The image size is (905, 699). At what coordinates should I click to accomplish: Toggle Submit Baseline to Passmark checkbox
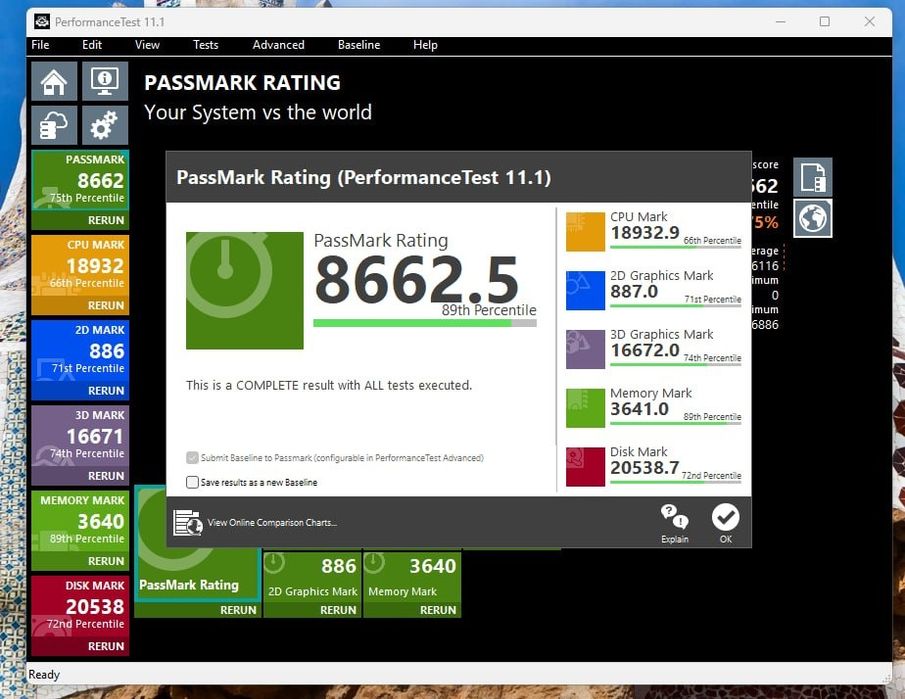[192, 458]
